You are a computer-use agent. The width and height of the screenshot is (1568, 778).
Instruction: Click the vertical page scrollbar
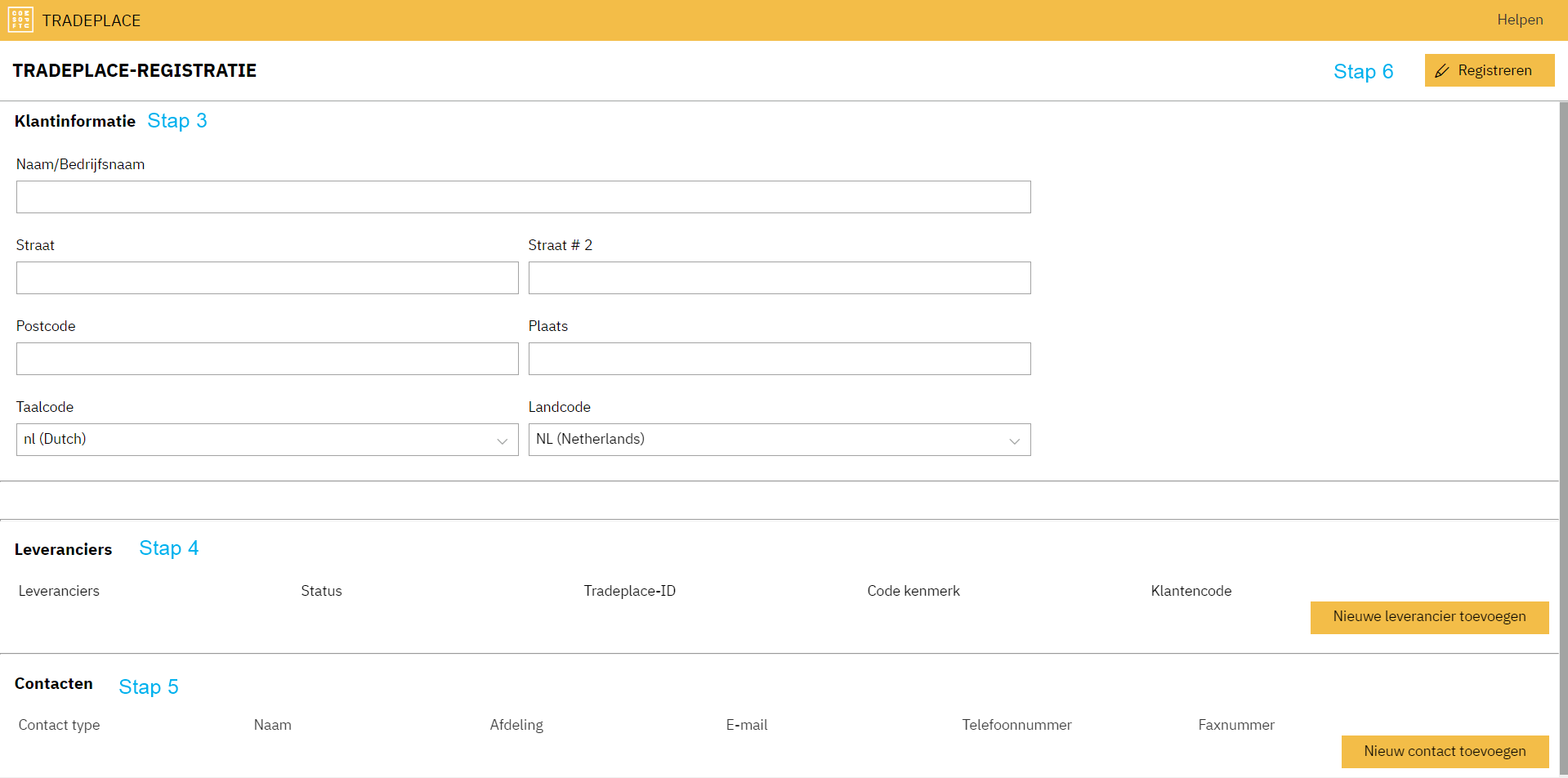[x=1563, y=409]
